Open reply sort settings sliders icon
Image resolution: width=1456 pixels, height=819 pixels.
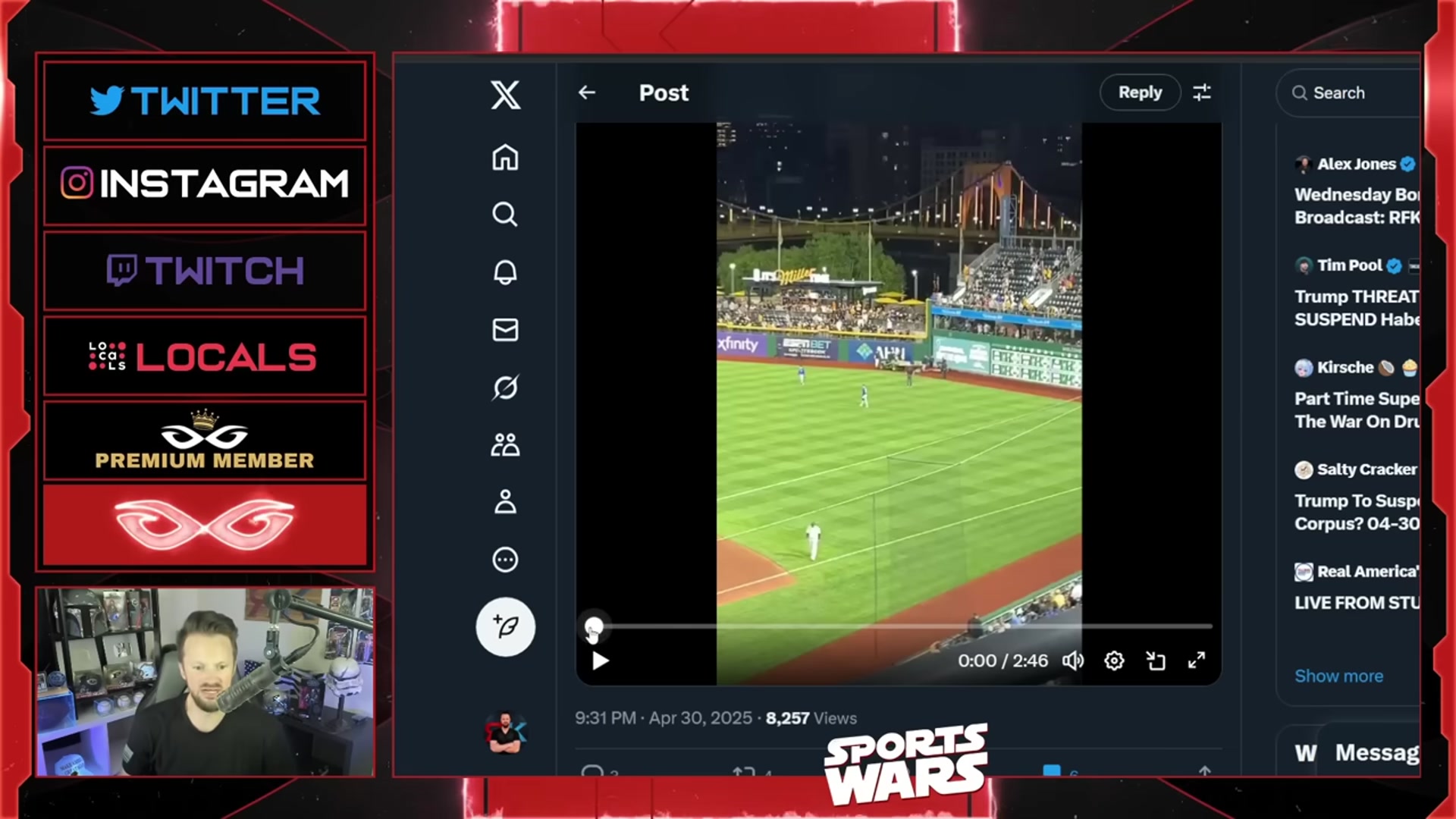(1202, 93)
